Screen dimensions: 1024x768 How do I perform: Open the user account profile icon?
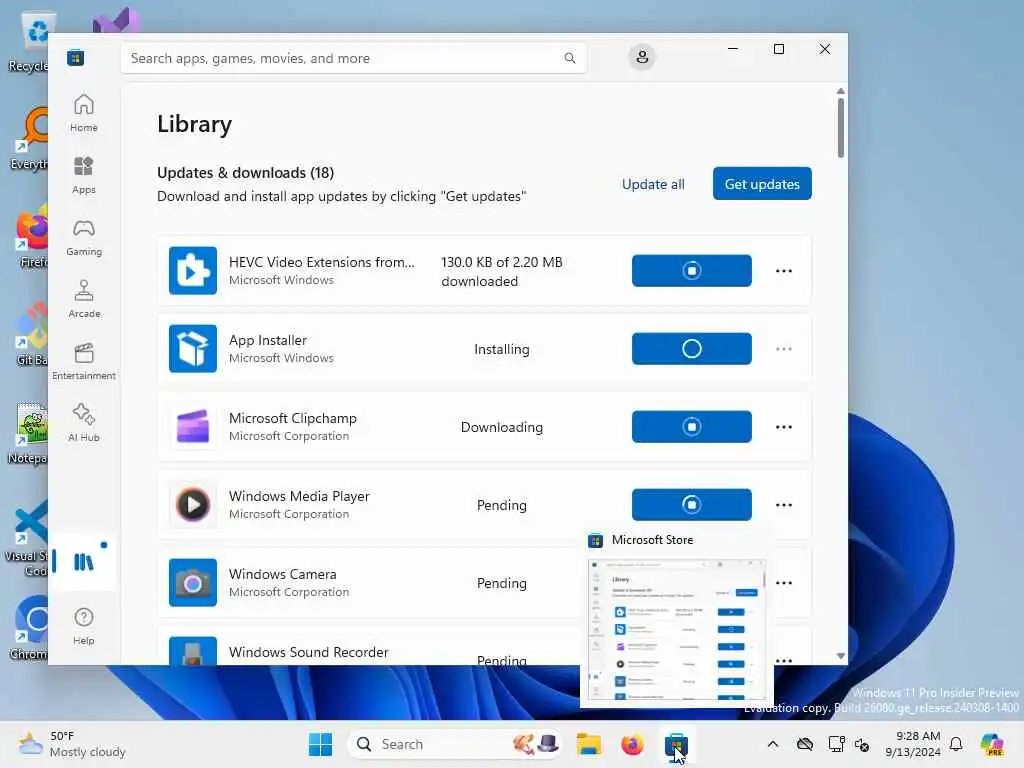(x=642, y=57)
